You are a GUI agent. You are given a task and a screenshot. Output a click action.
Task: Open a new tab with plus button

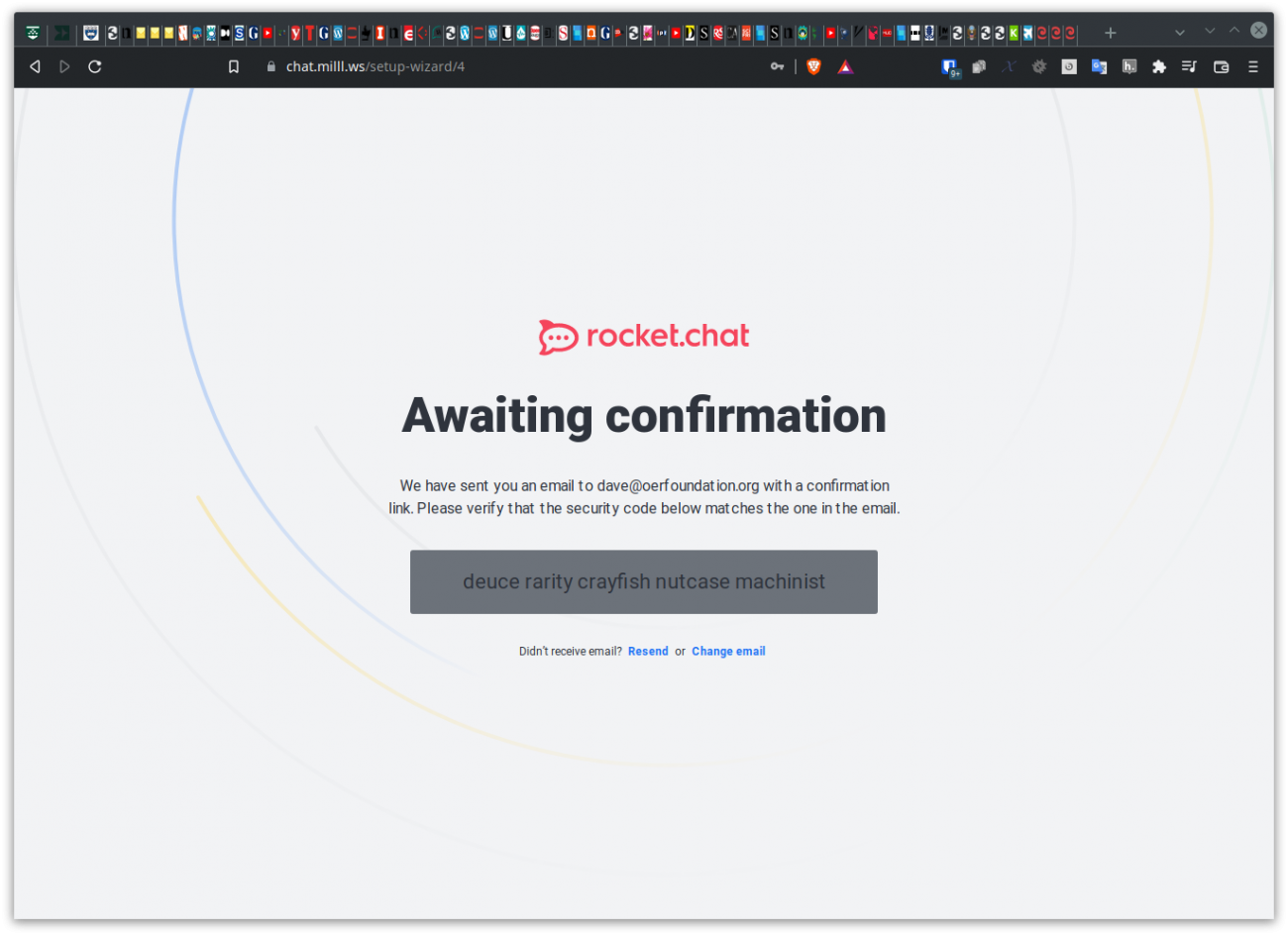(x=1110, y=33)
